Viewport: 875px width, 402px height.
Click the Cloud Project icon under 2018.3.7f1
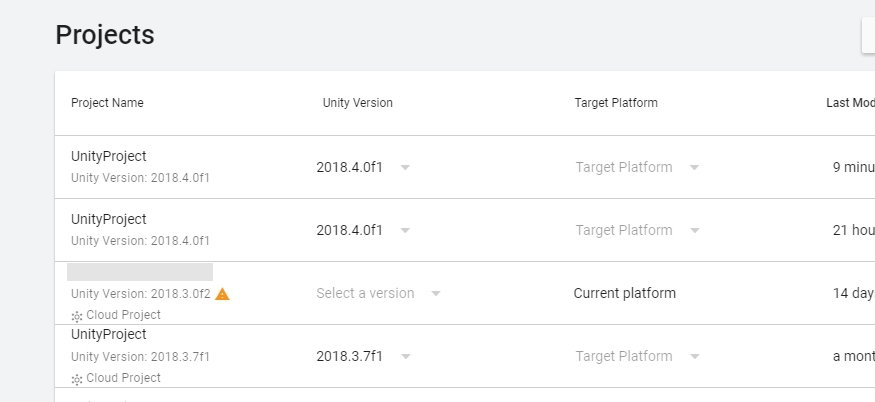[77, 379]
